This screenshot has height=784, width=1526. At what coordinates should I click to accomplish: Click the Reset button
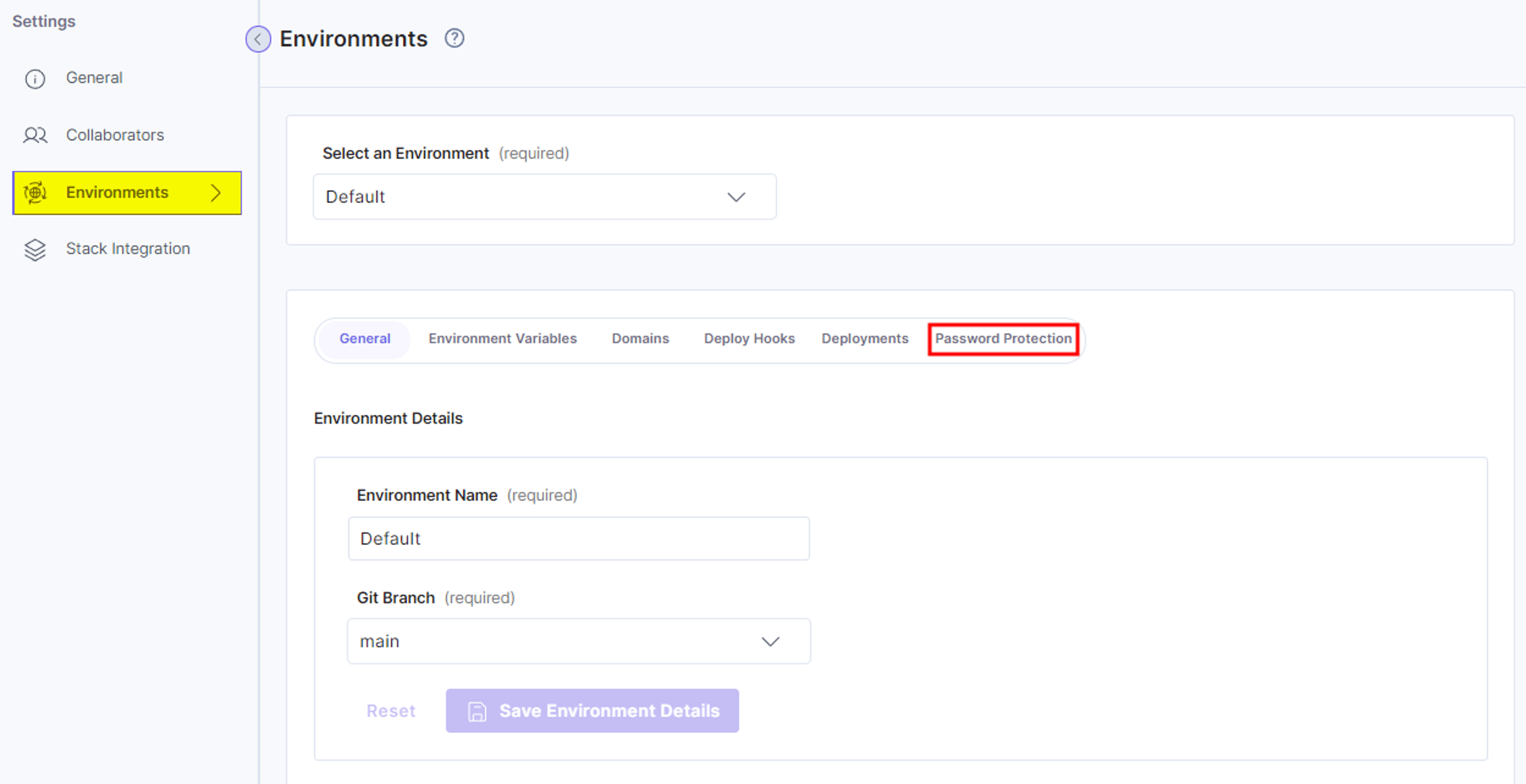(x=391, y=710)
